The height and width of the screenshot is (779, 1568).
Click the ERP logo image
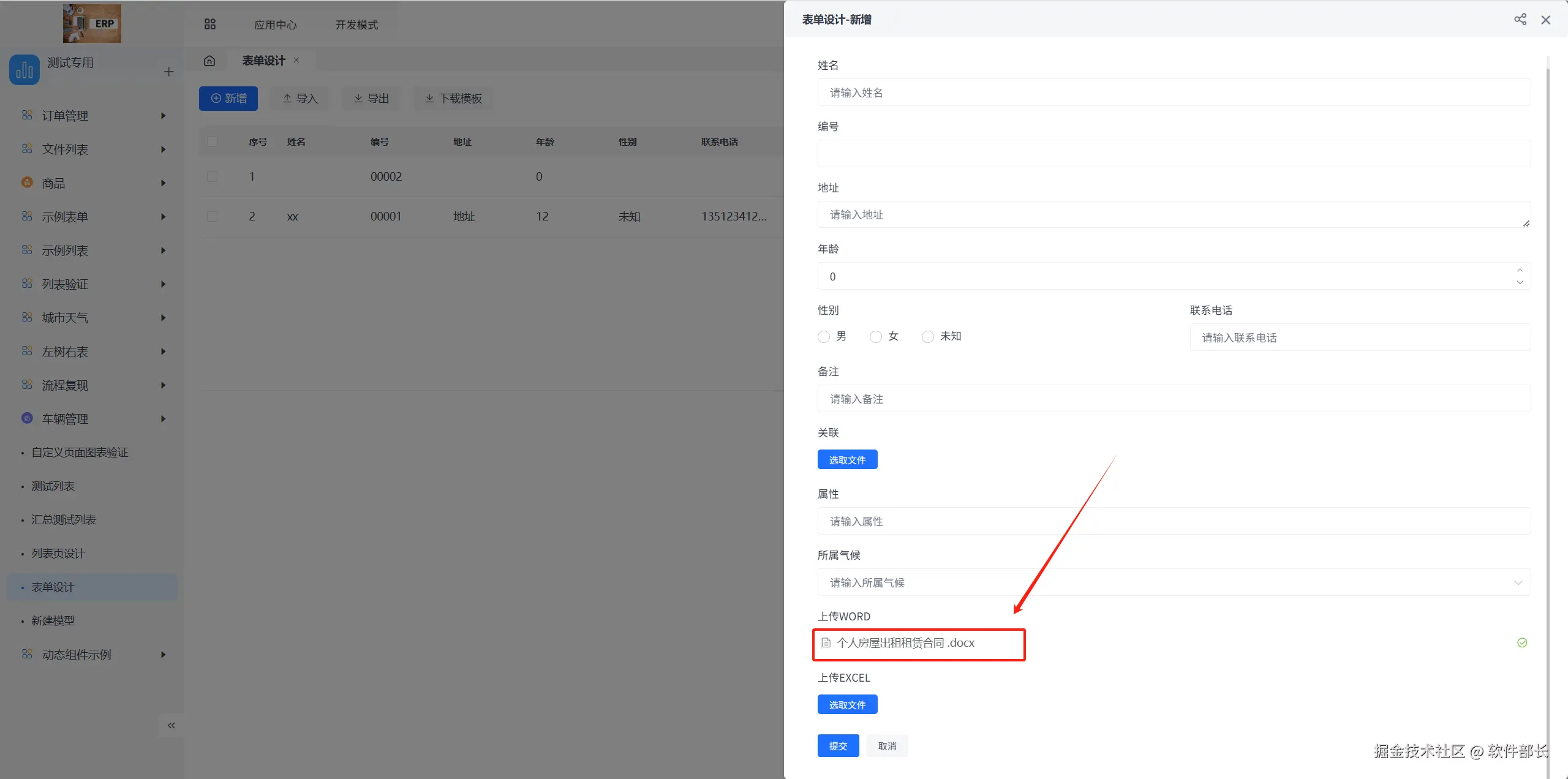[92, 23]
